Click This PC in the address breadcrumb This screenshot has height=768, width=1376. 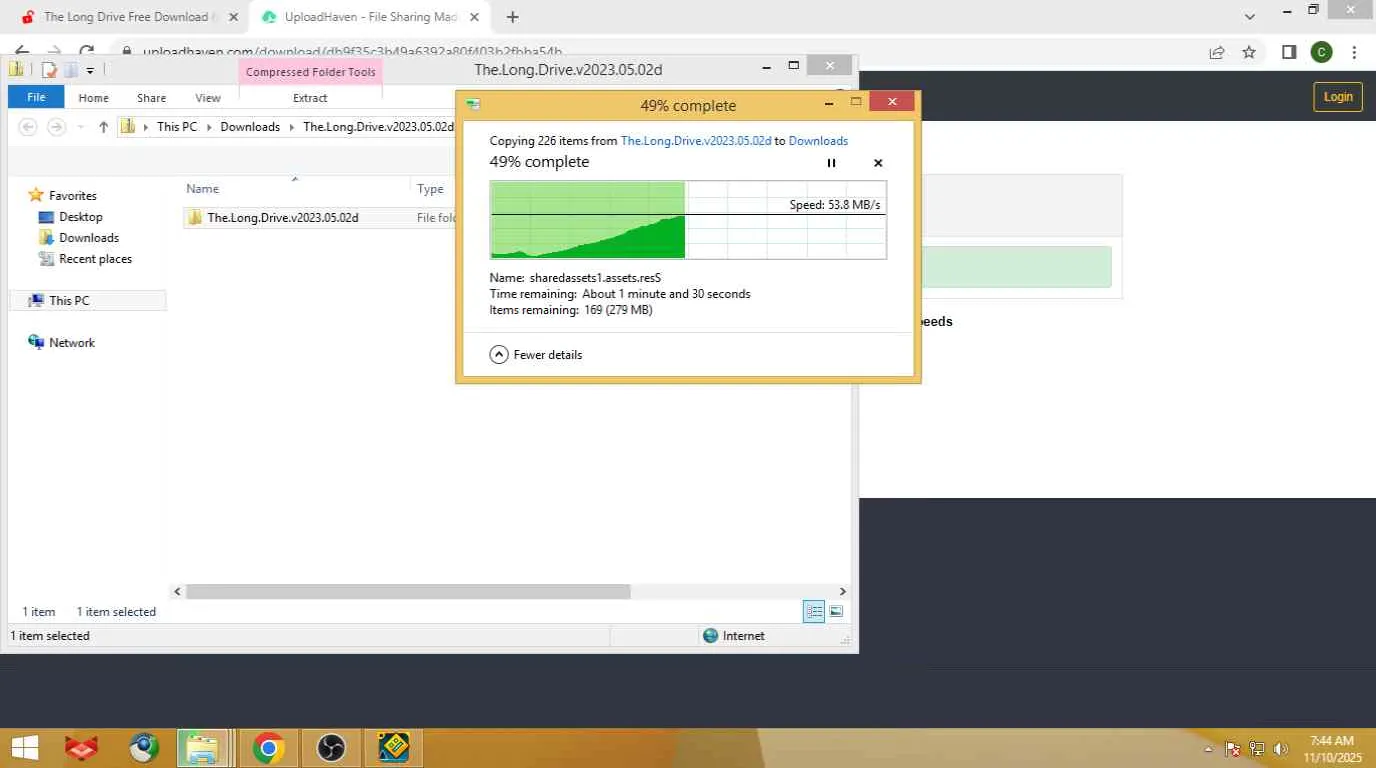click(177, 127)
